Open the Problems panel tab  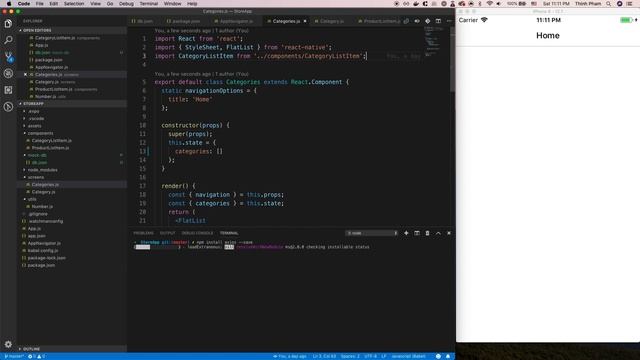(x=143, y=233)
